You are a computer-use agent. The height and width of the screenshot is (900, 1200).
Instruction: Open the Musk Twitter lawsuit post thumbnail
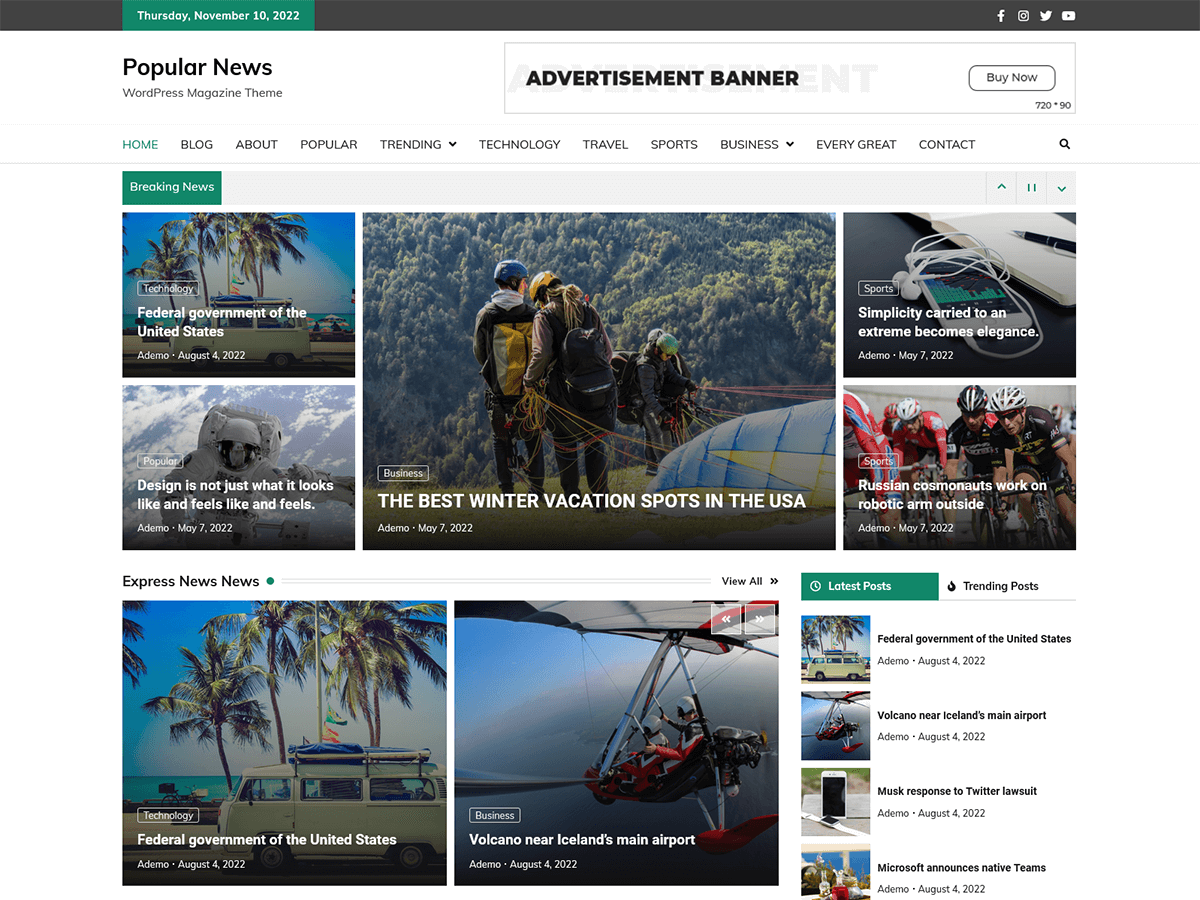[x=835, y=802]
